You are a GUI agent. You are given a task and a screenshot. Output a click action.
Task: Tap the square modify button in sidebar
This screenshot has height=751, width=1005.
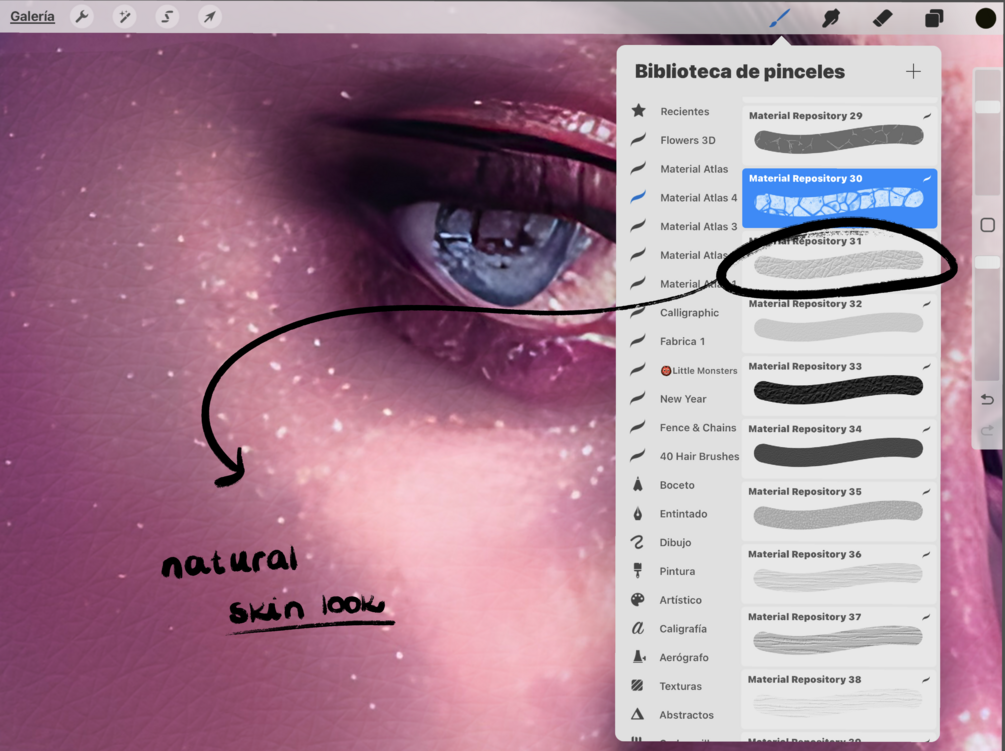pyautogui.click(x=988, y=225)
